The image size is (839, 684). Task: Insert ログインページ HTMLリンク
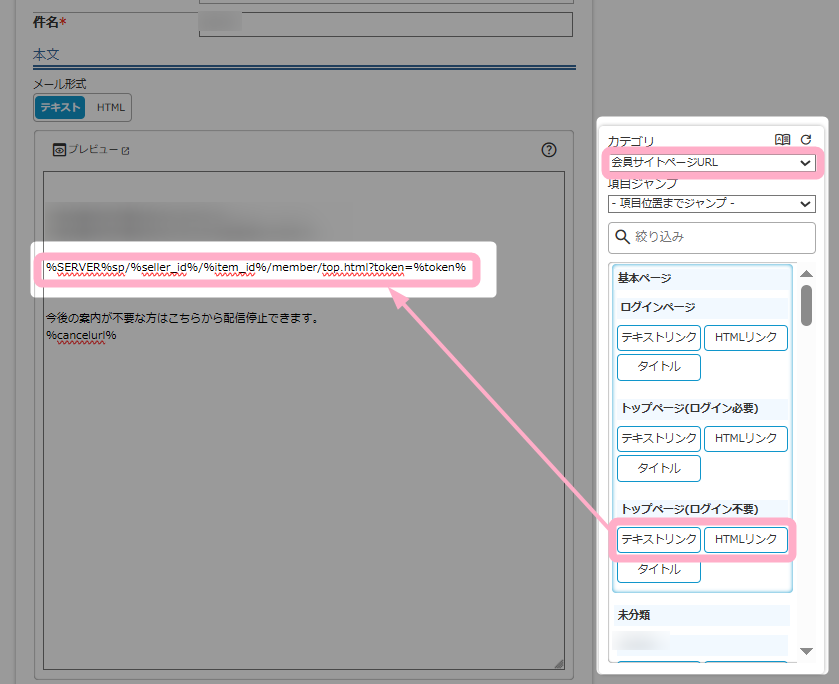745,338
